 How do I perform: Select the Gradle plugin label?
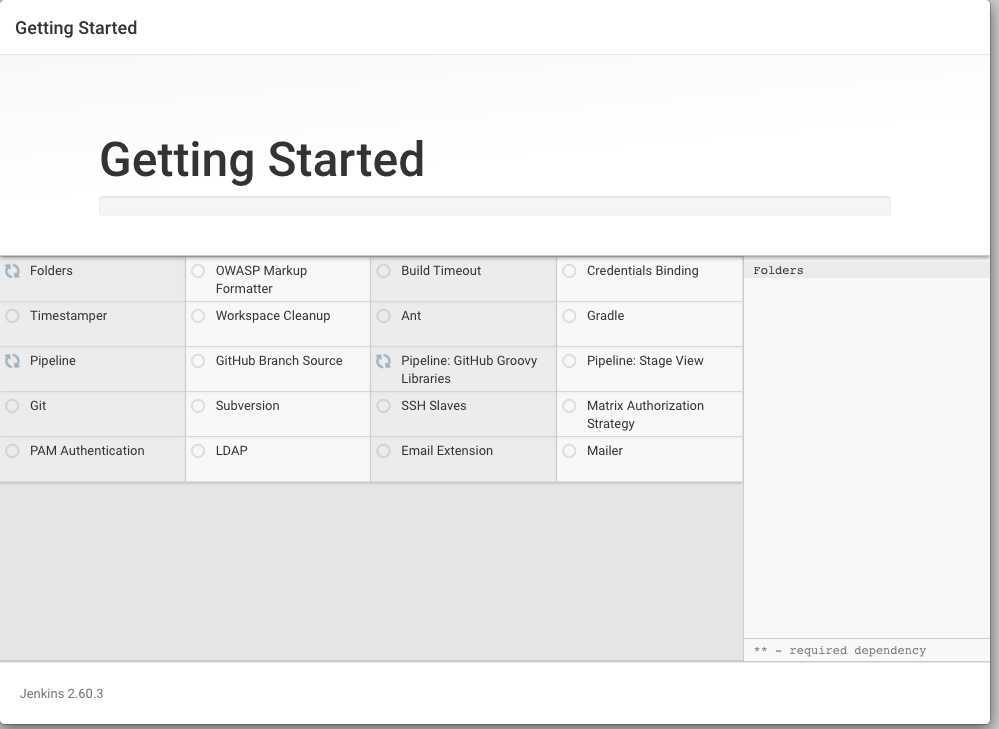coord(605,316)
